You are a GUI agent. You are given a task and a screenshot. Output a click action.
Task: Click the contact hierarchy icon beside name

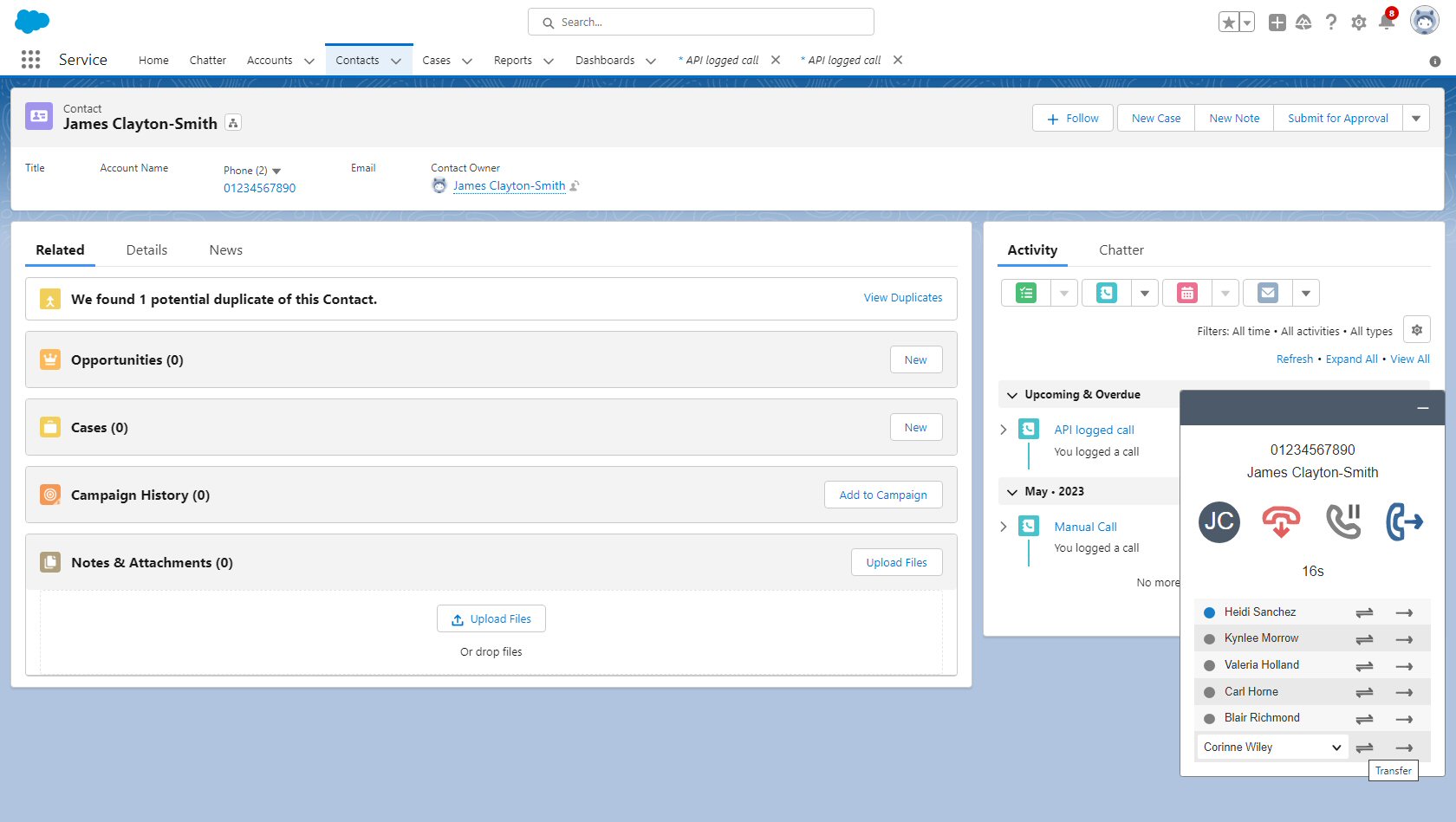click(x=233, y=123)
